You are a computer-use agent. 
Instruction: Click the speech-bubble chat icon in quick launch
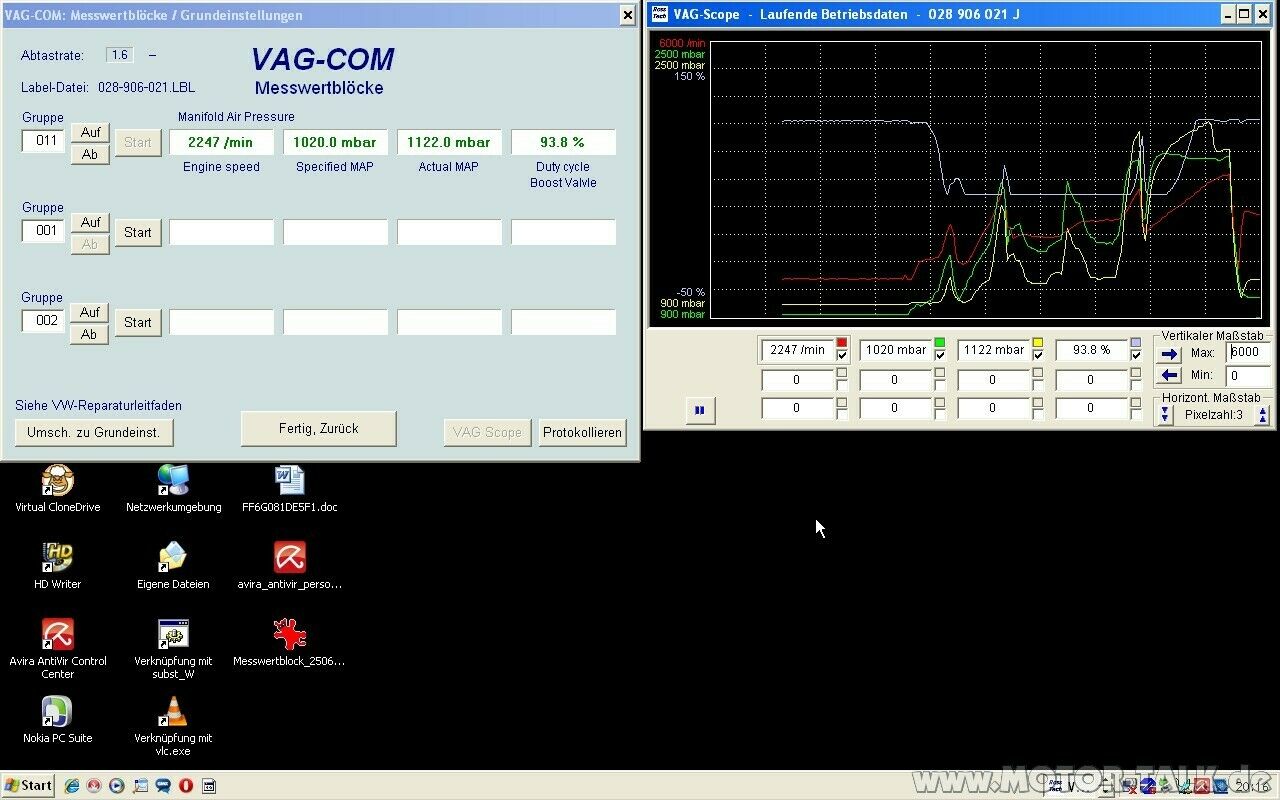[162, 786]
